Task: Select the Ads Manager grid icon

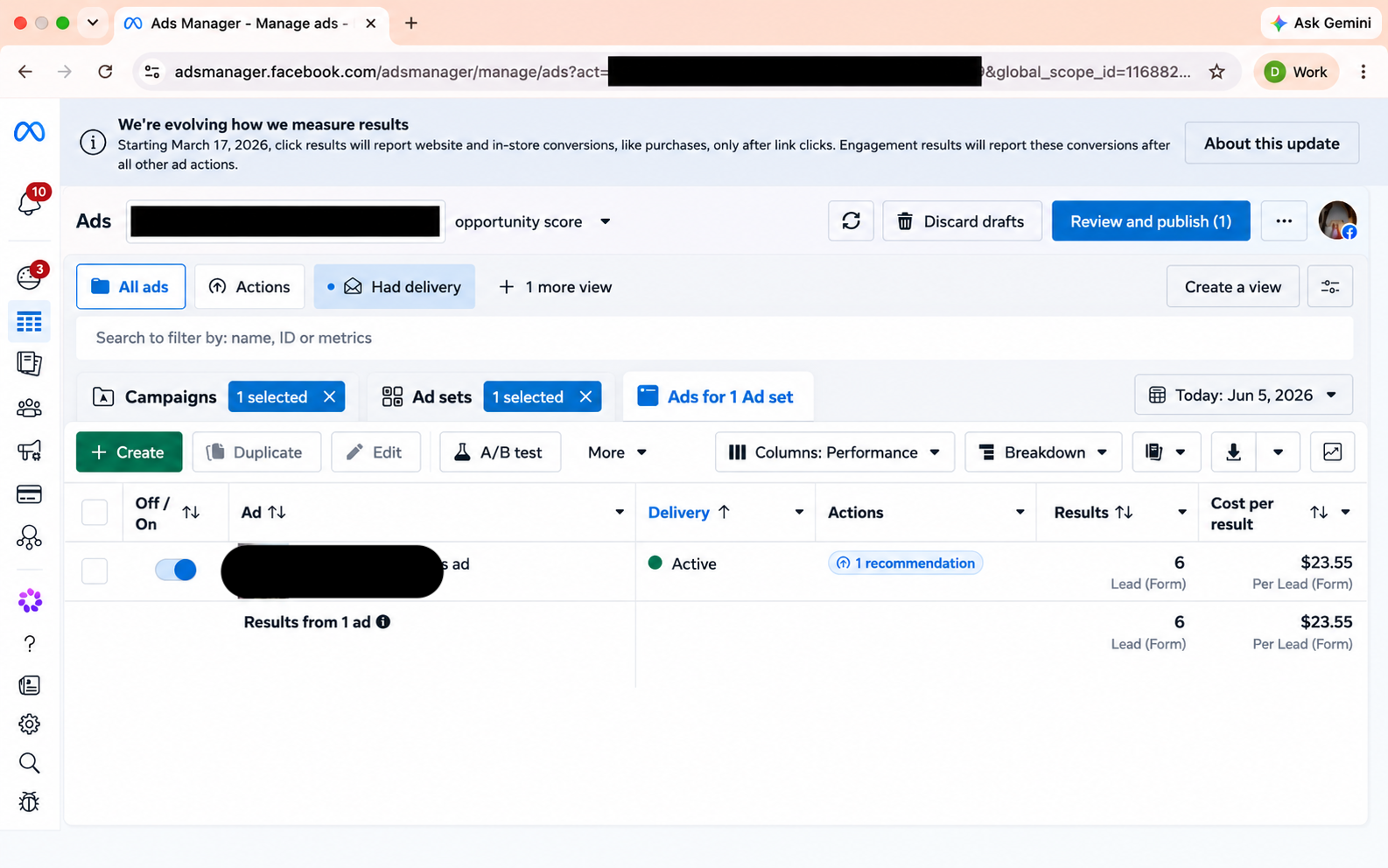Action: click(29, 322)
